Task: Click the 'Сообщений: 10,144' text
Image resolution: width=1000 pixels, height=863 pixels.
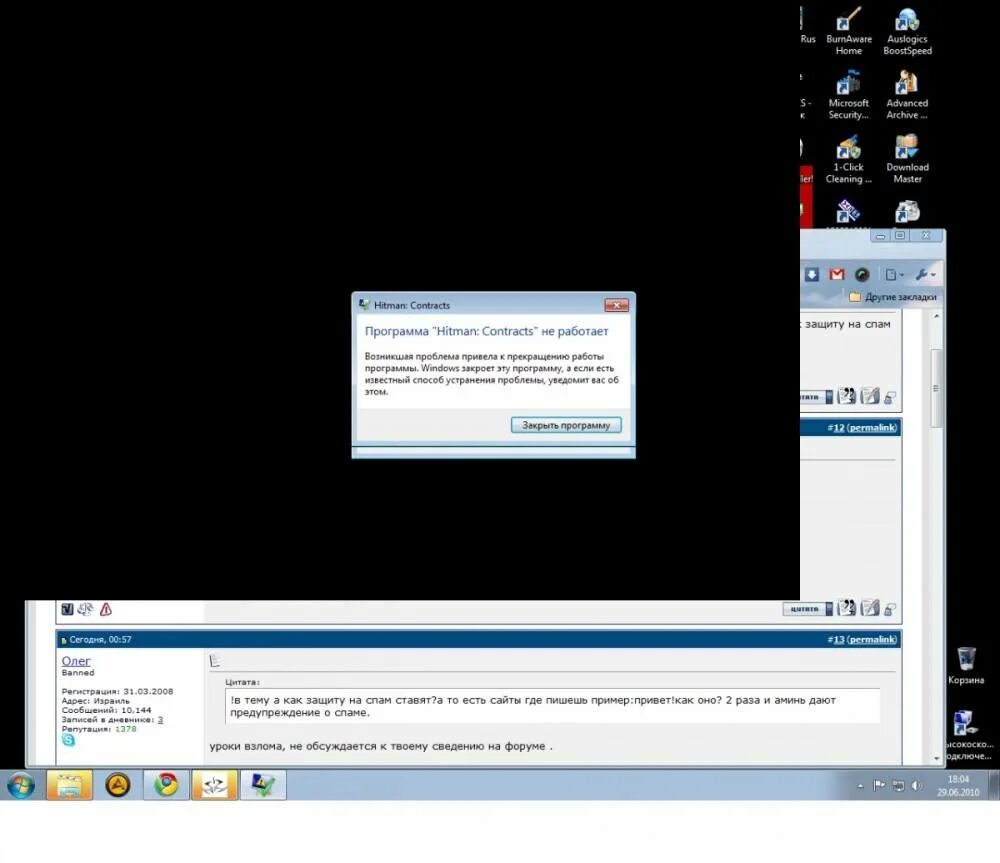Action: [x=107, y=710]
